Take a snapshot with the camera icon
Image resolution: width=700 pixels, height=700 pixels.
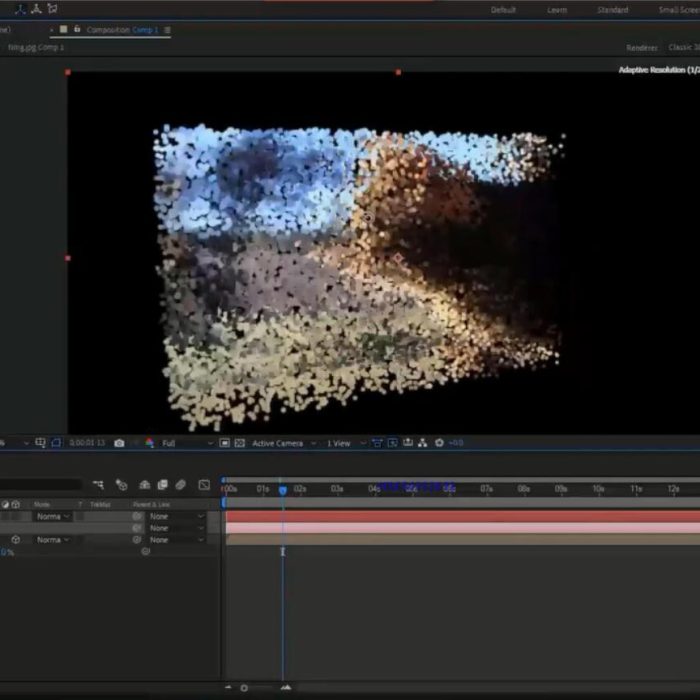point(119,443)
